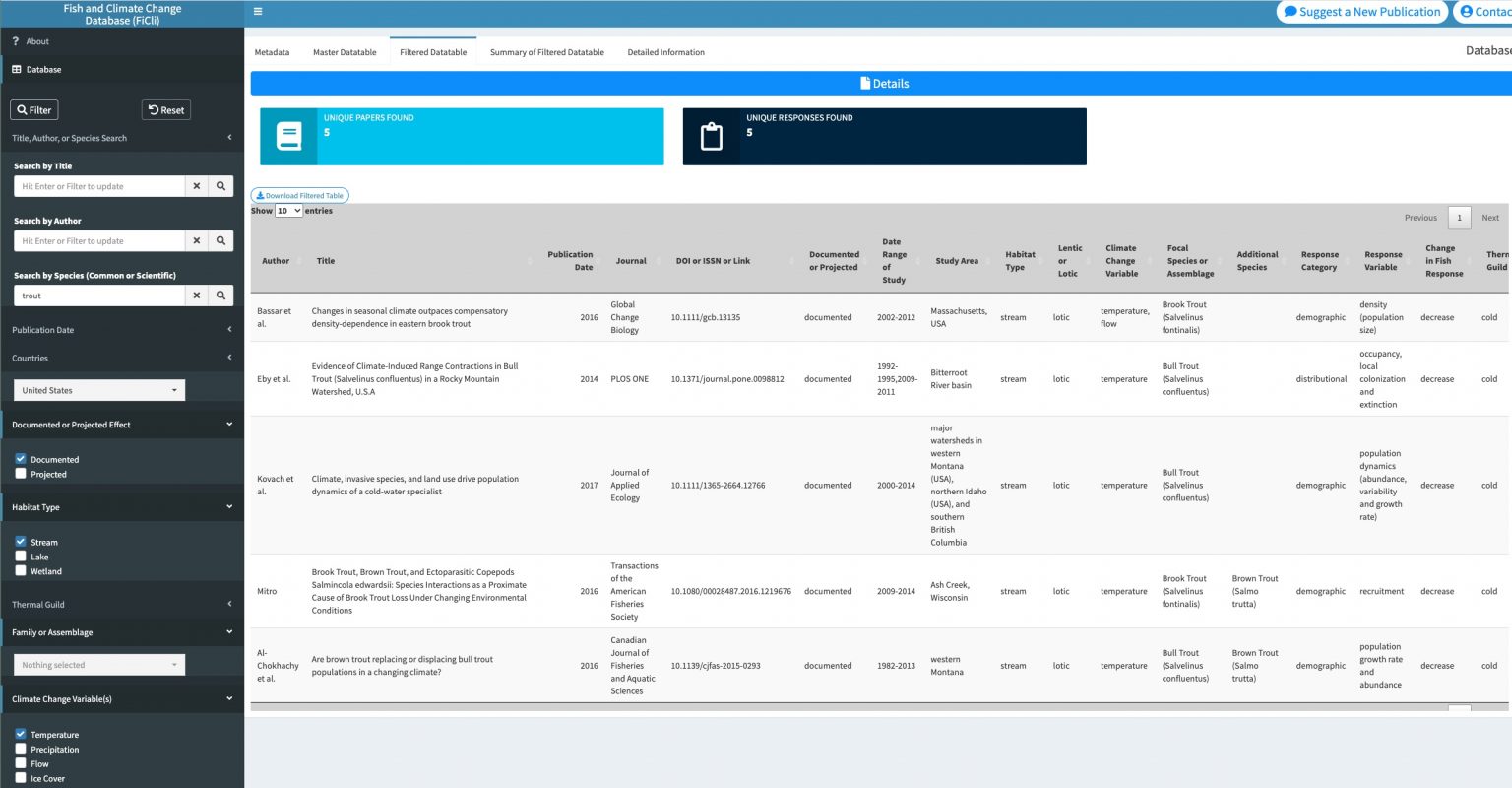Open the About page in sidebar
This screenshot has width=1512, height=788.
coord(37,41)
